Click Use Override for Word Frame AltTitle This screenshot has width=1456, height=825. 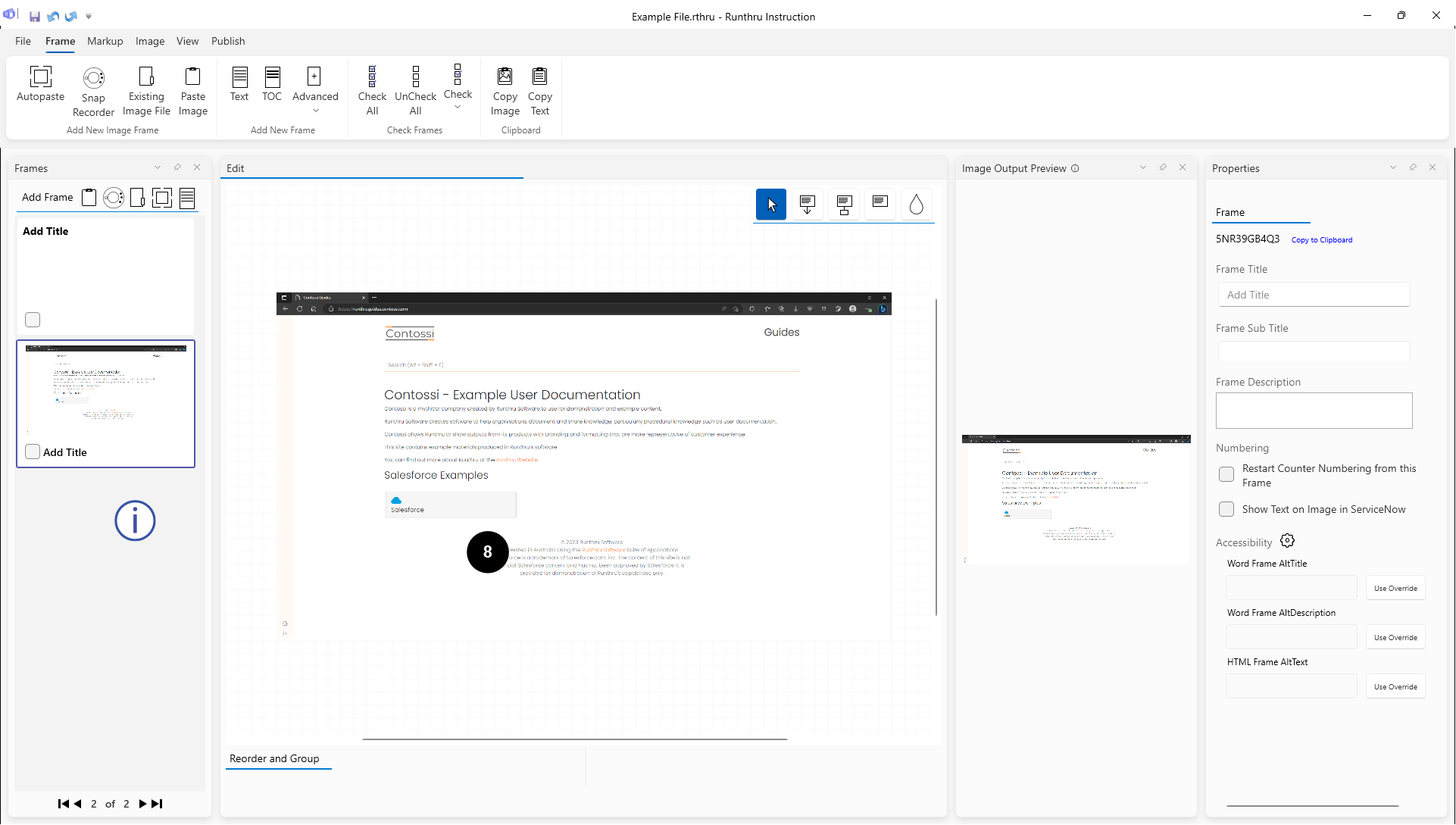click(1395, 588)
